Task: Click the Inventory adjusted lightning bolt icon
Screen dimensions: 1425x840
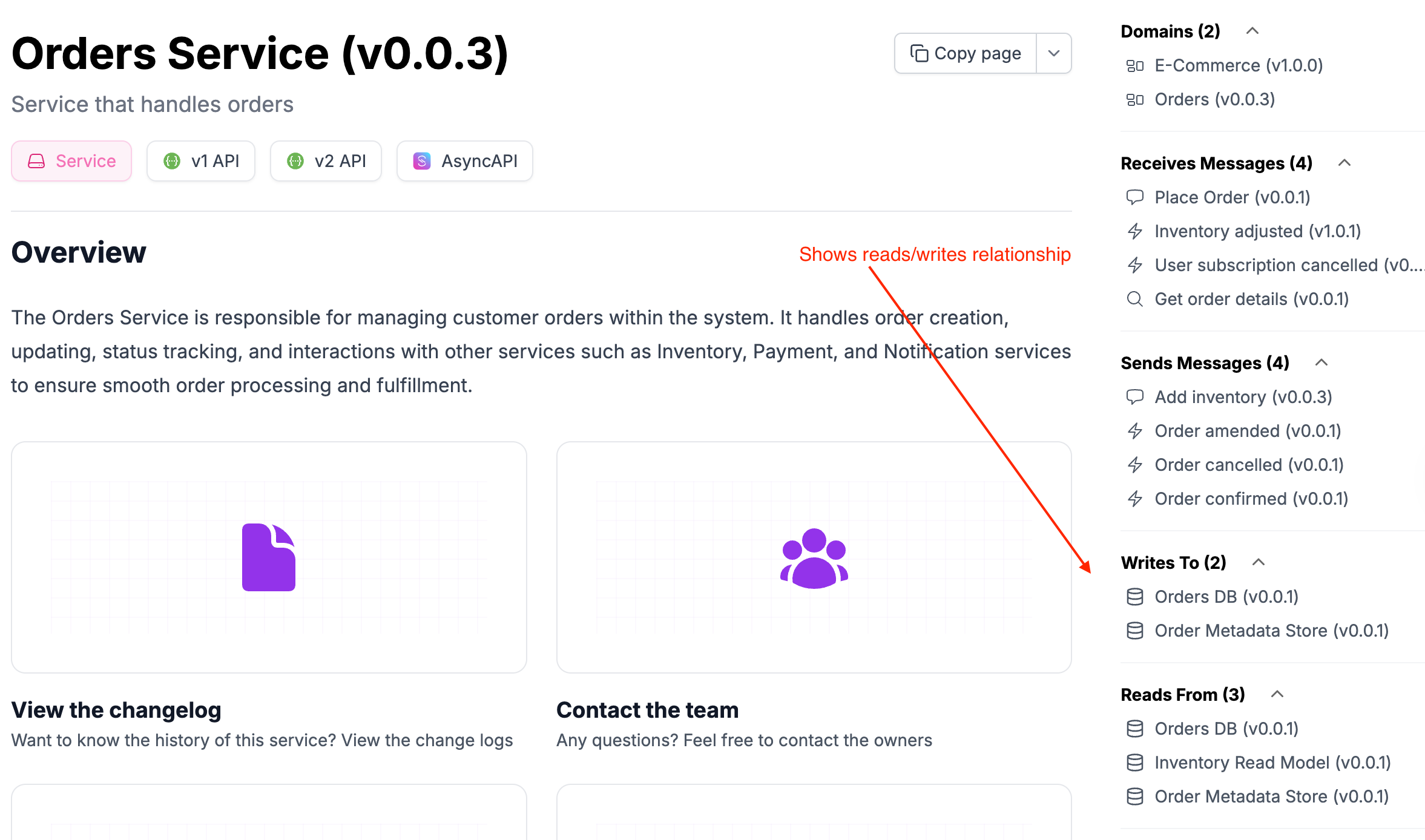Action: click(x=1134, y=231)
